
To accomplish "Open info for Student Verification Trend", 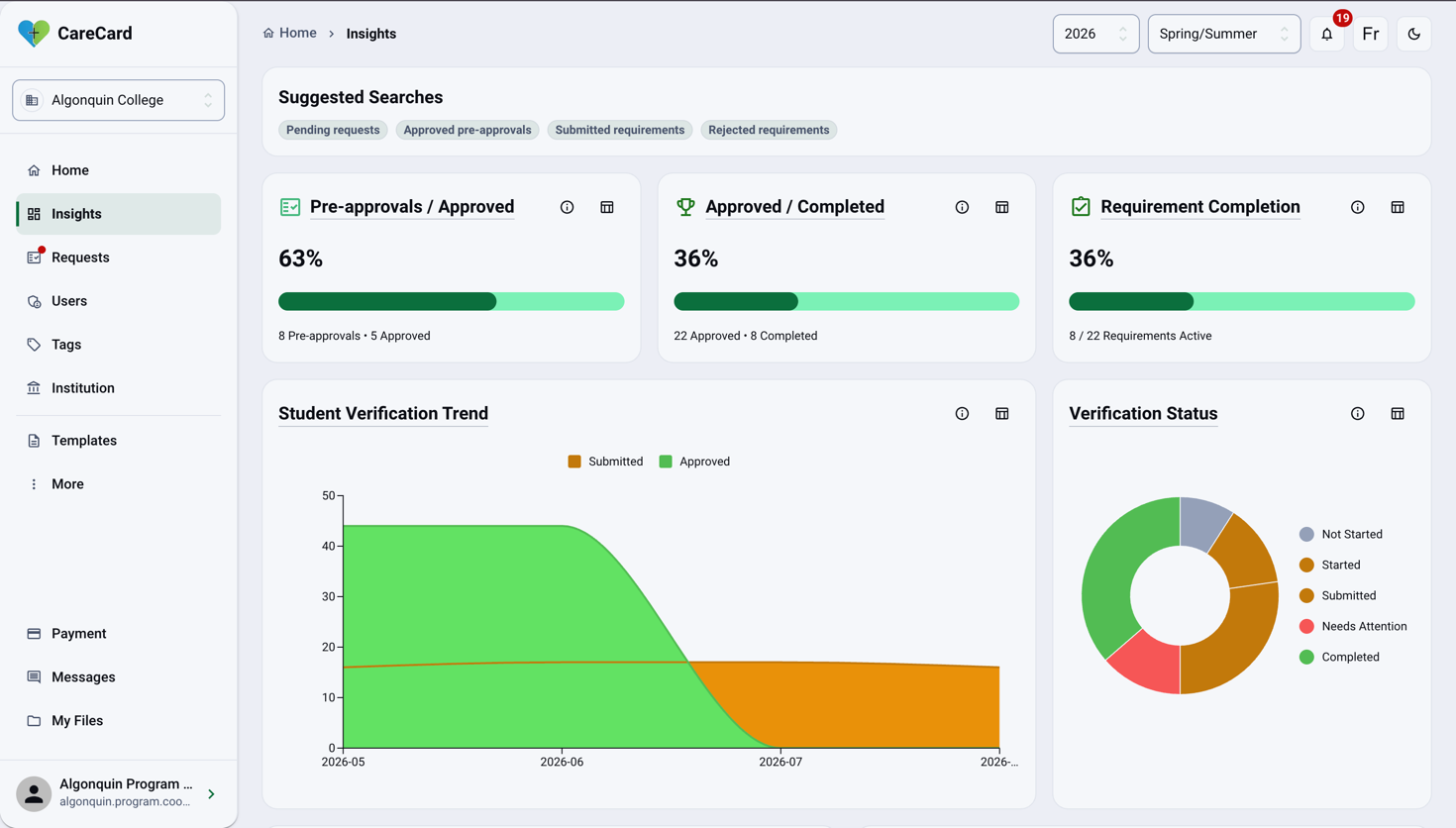I will [x=962, y=414].
